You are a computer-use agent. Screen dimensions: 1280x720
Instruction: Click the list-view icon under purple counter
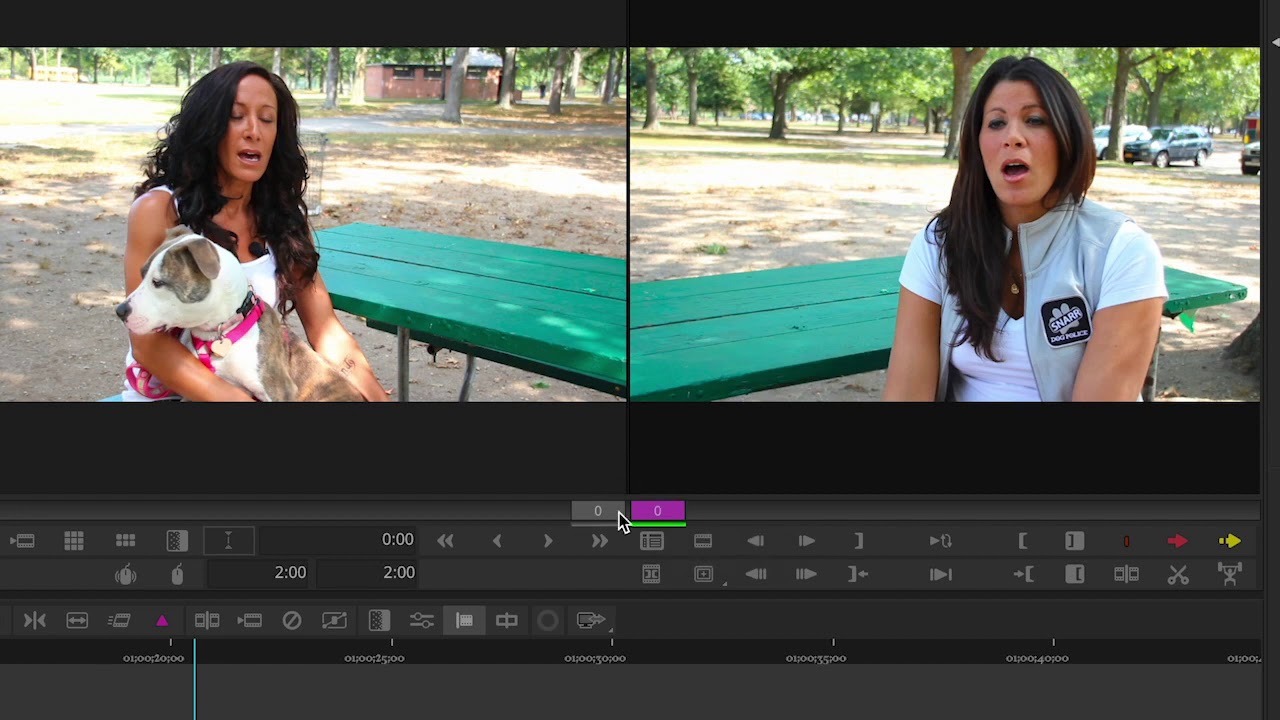pos(652,541)
